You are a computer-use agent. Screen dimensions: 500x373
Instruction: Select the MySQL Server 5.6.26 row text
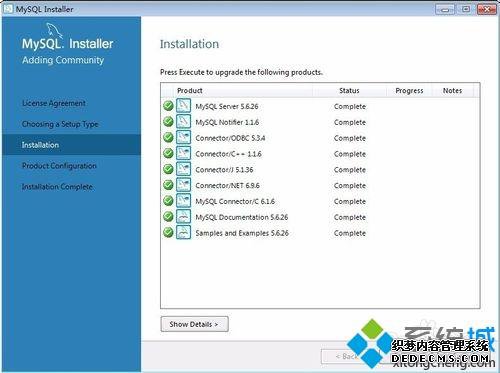(227, 106)
